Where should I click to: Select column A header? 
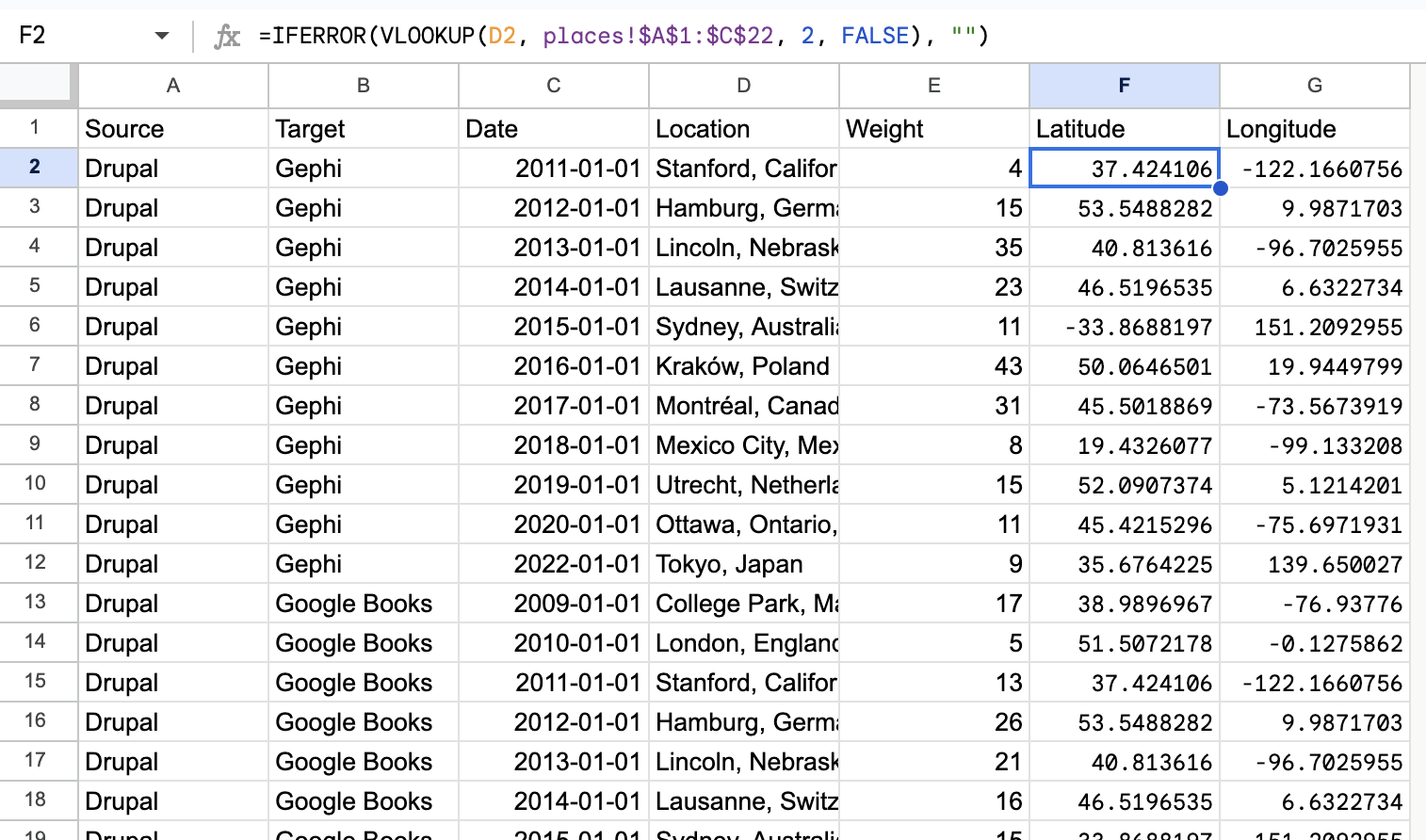click(173, 86)
